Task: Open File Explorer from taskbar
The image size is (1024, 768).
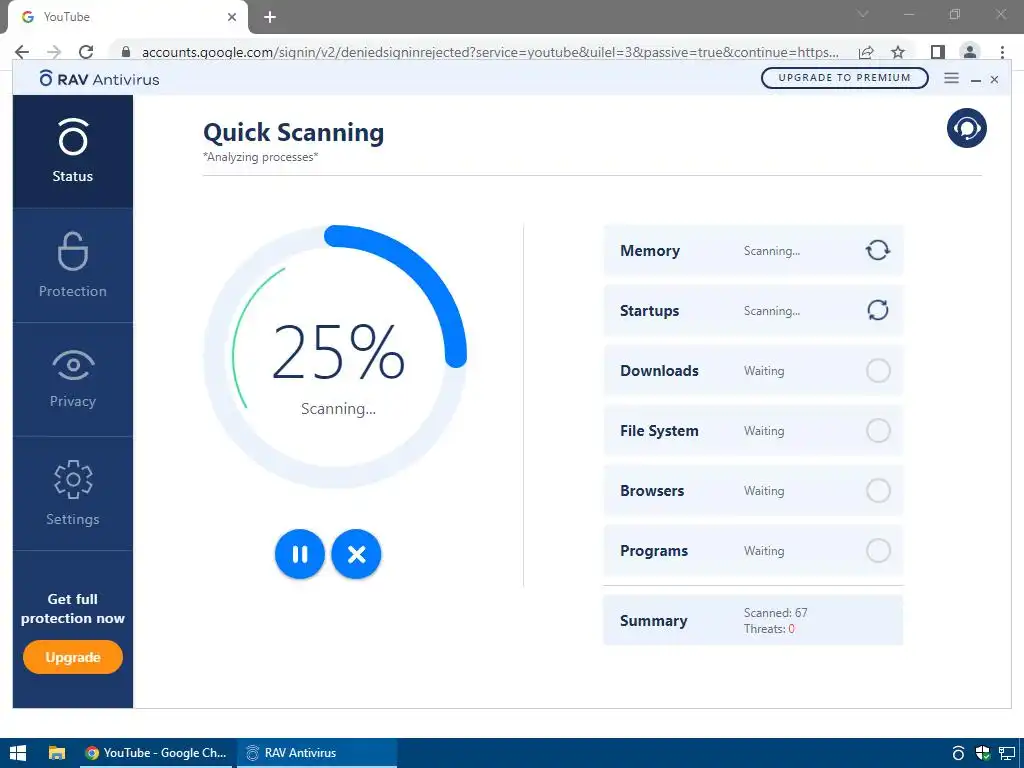Action: tap(57, 753)
